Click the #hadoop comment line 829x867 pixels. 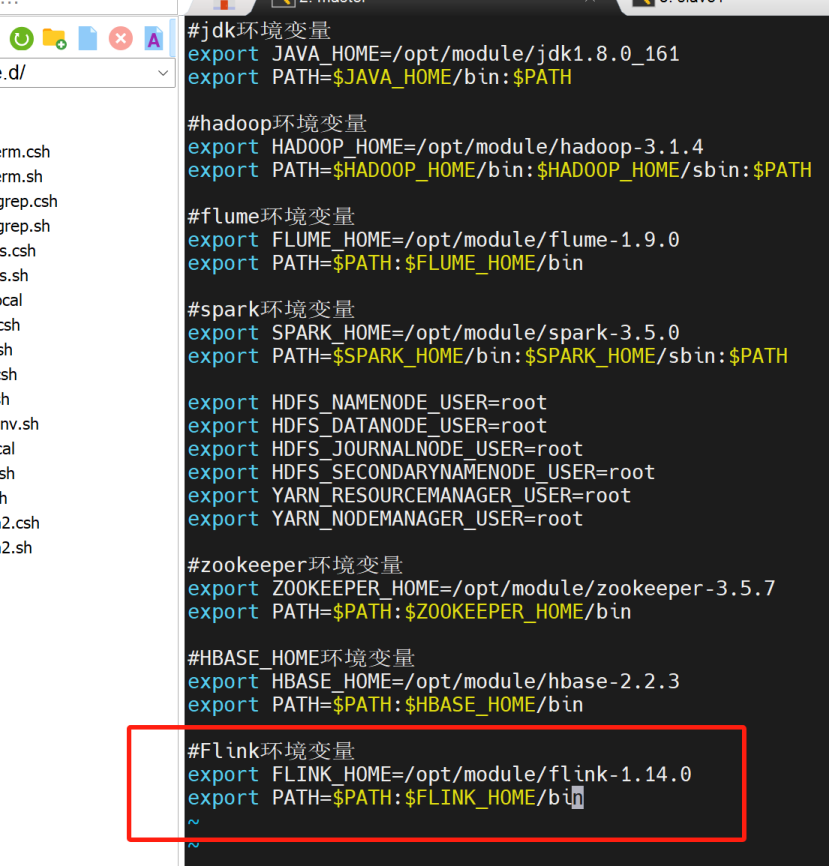(277, 123)
